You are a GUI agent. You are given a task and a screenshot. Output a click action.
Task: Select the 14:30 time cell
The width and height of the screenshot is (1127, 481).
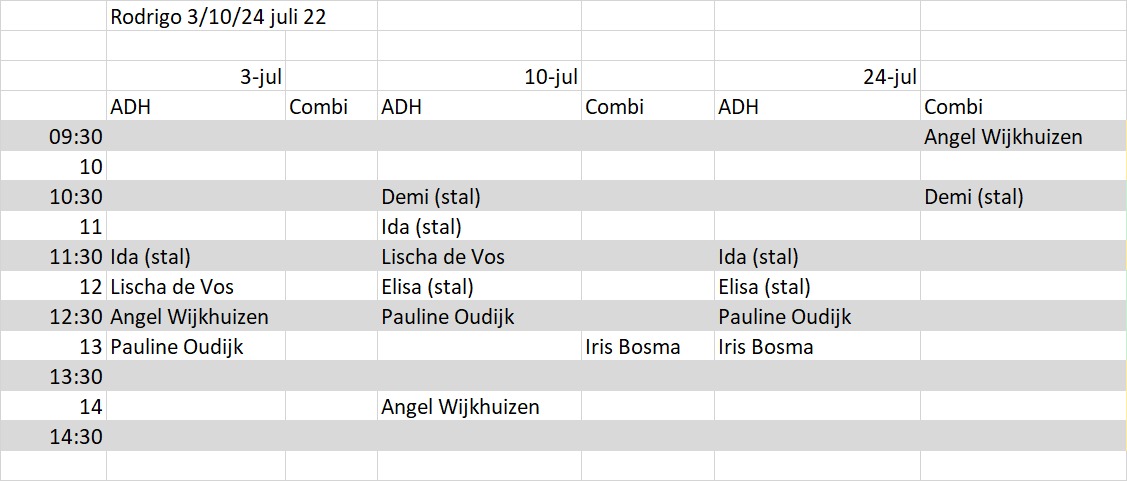(53, 436)
